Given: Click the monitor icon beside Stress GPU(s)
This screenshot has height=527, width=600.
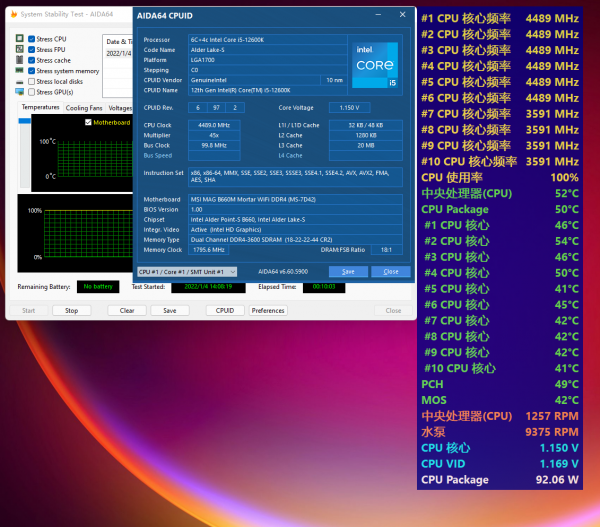Looking at the screenshot, I should 20,92.
